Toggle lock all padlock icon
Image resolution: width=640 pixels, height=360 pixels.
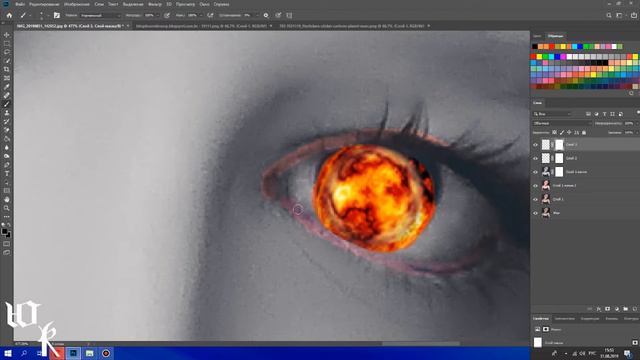[x=584, y=132]
